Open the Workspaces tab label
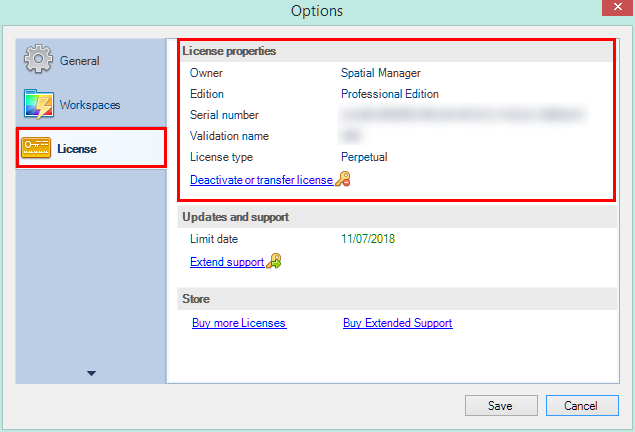The width and height of the screenshot is (635, 432). (88, 105)
